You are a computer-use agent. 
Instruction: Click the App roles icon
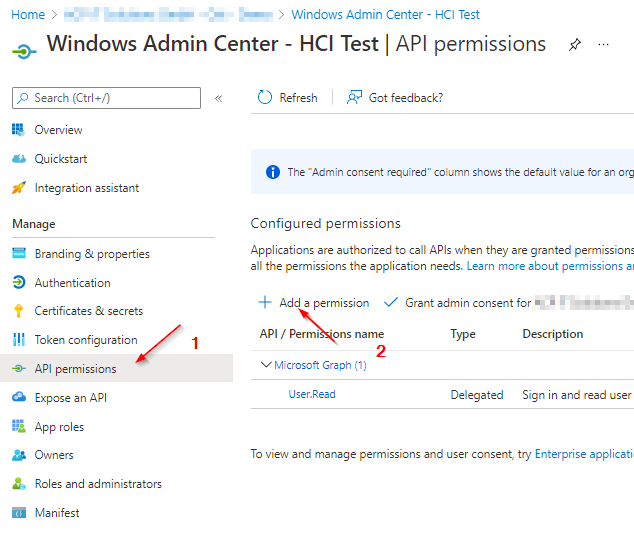[x=19, y=426]
